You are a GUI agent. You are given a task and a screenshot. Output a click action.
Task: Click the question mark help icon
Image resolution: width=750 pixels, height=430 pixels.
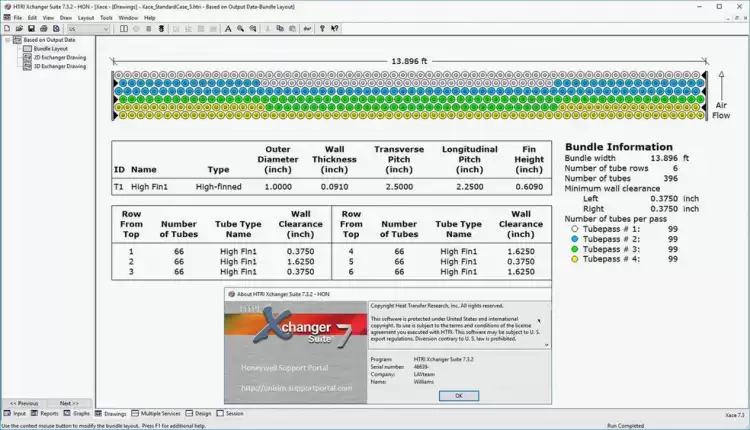322,29
